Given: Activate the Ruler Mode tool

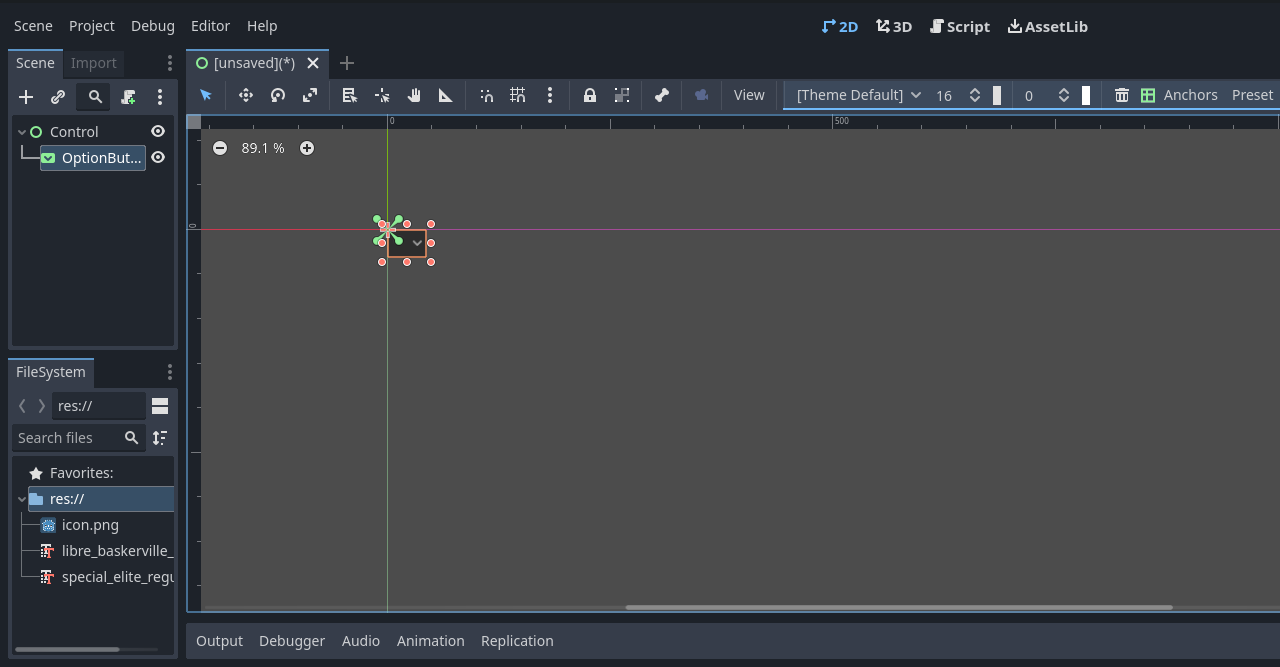Looking at the screenshot, I should 446,95.
